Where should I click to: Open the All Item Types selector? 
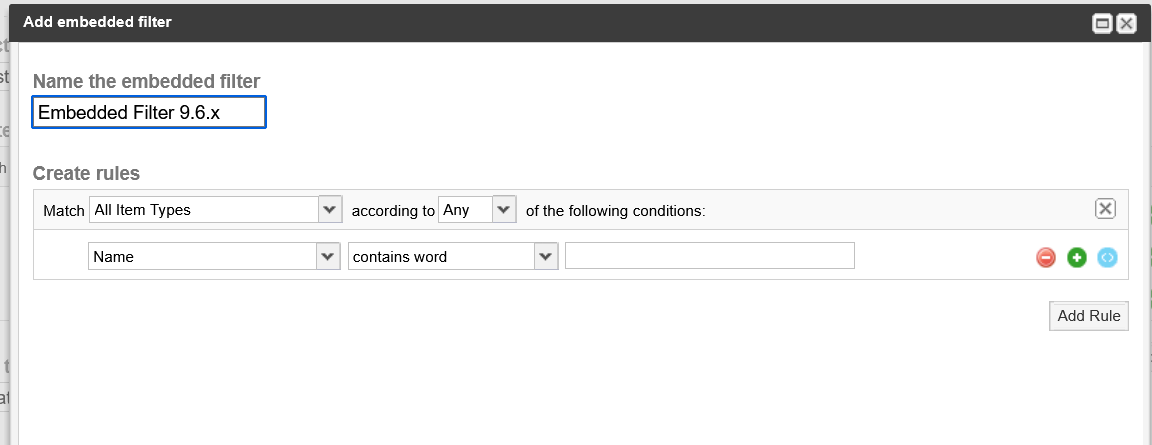point(215,209)
